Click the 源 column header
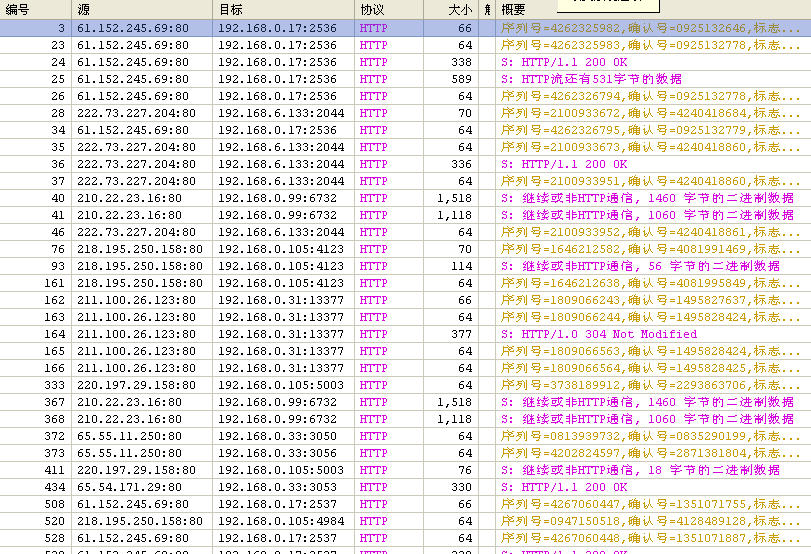Screen dimensions: 811x554 (x=142, y=9)
